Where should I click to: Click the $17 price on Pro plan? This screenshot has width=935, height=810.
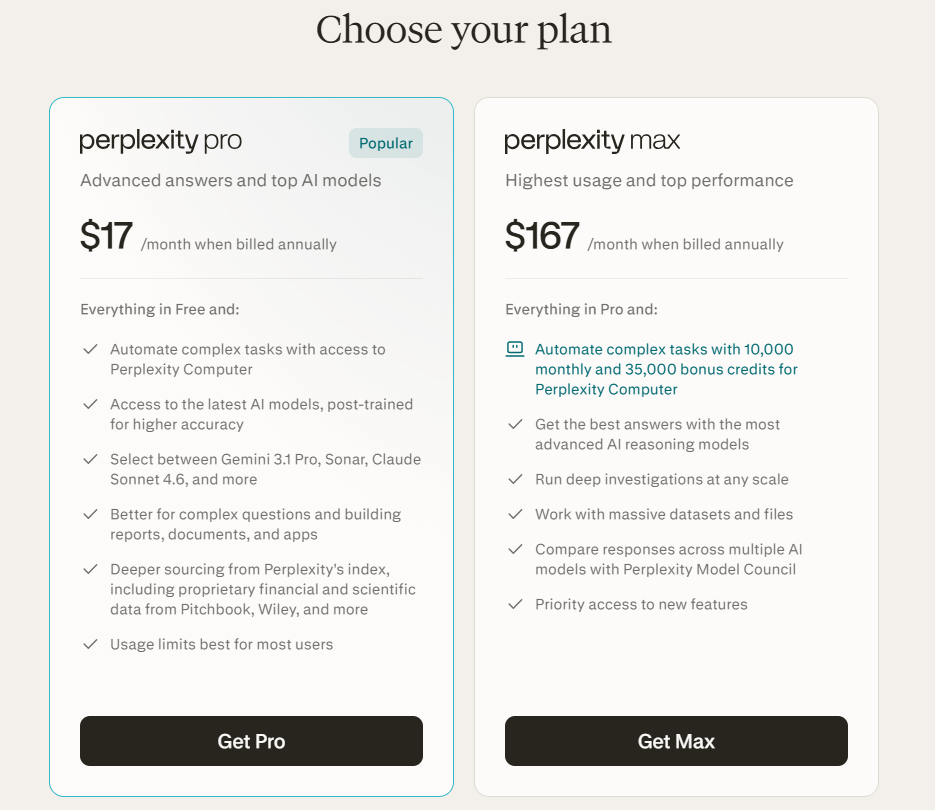(x=106, y=237)
